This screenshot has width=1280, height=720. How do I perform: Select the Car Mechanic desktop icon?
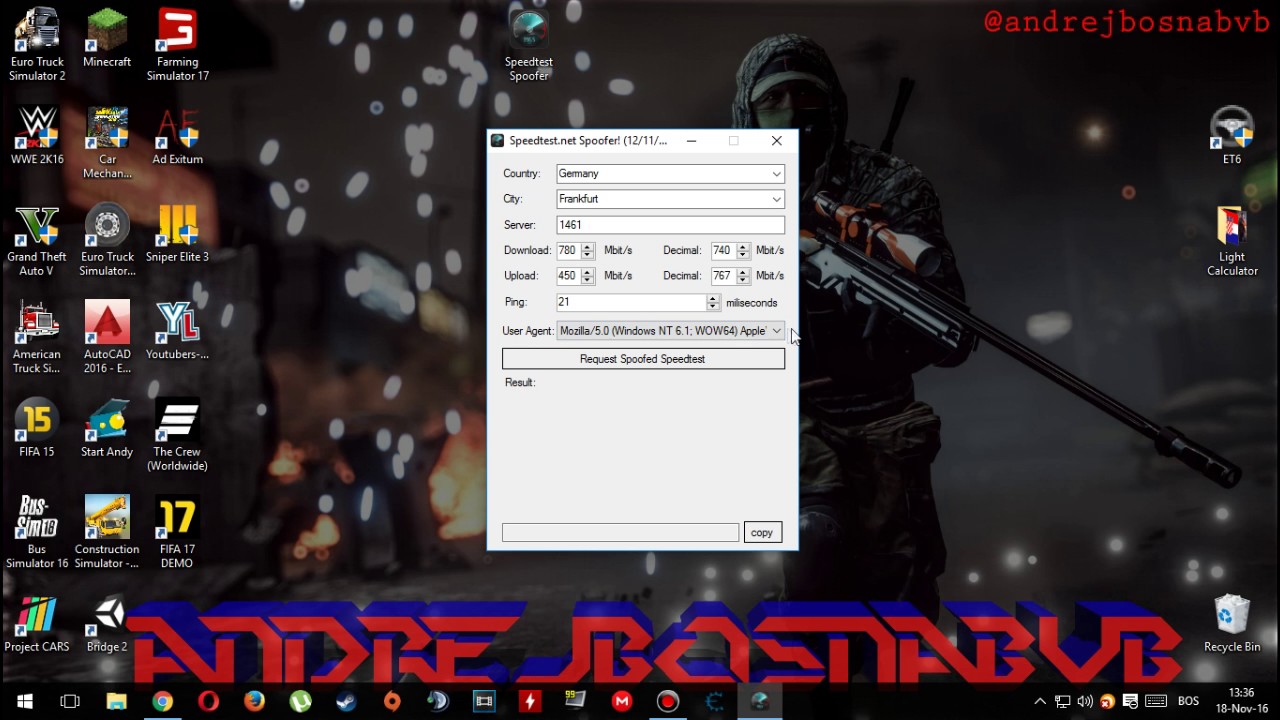coord(107,143)
